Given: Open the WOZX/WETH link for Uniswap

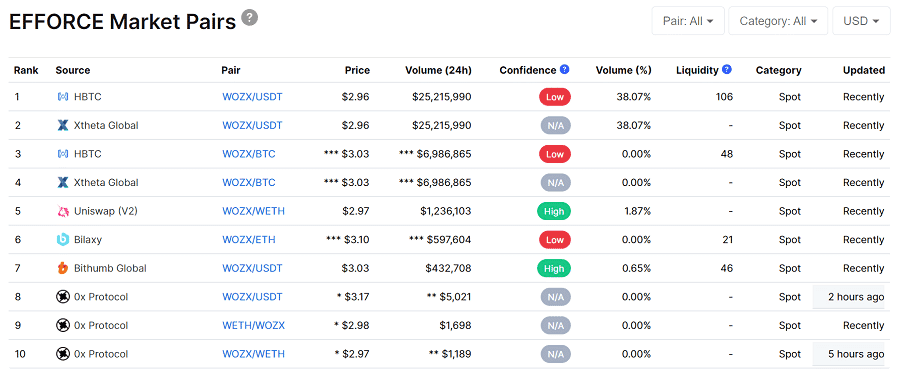Looking at the screenshot, I should point(253,211).
